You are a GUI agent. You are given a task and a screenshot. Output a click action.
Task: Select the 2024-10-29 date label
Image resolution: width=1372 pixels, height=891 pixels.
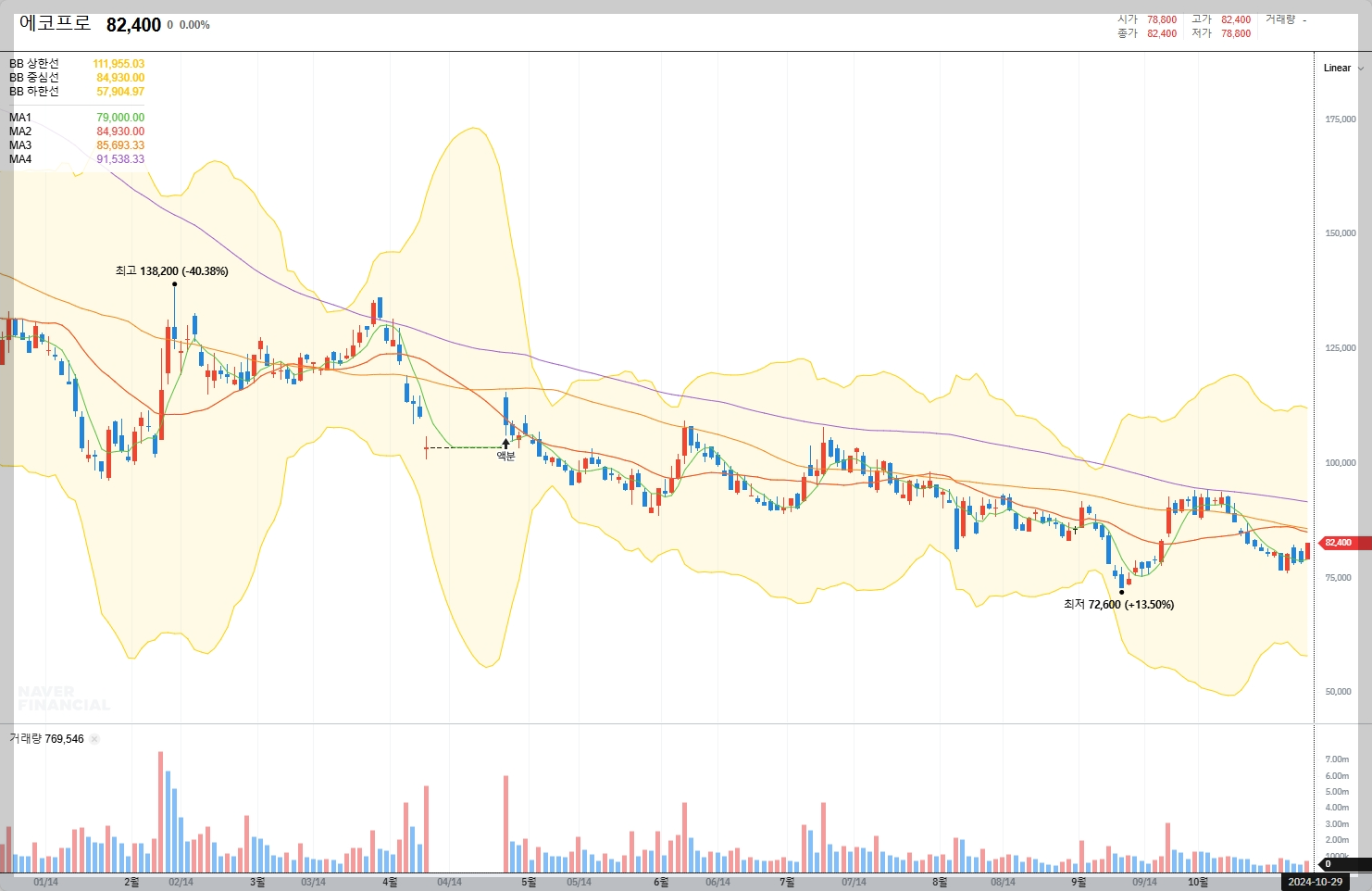point(1315,882)
